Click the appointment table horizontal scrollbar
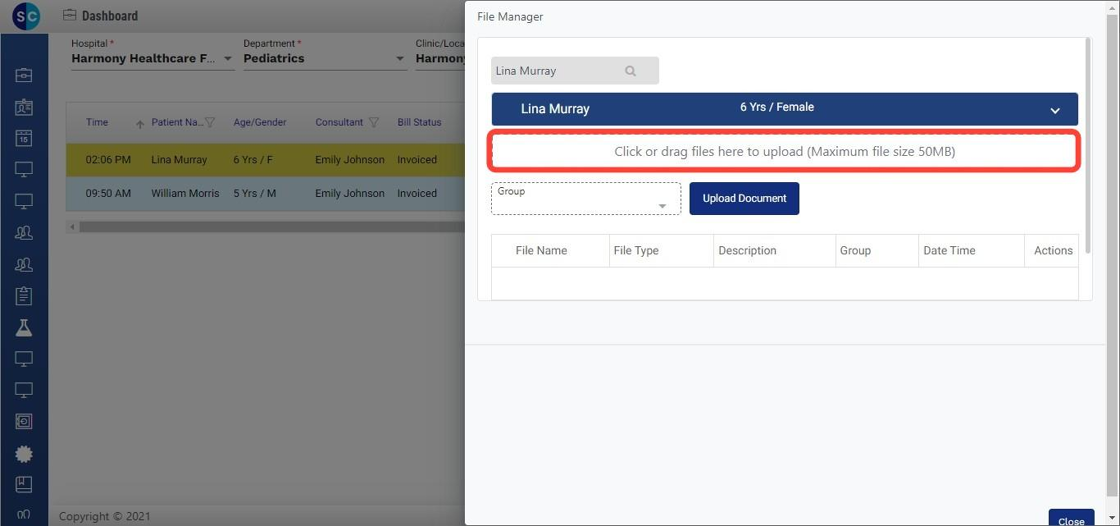Viewport: 1120px width, 526px height. [270, 228]
